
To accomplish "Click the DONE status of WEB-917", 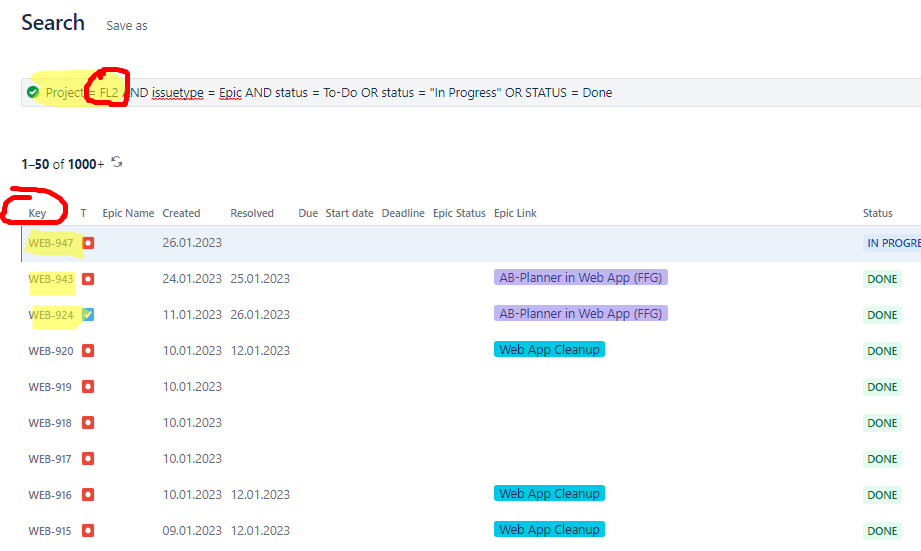I will point(882,459).
